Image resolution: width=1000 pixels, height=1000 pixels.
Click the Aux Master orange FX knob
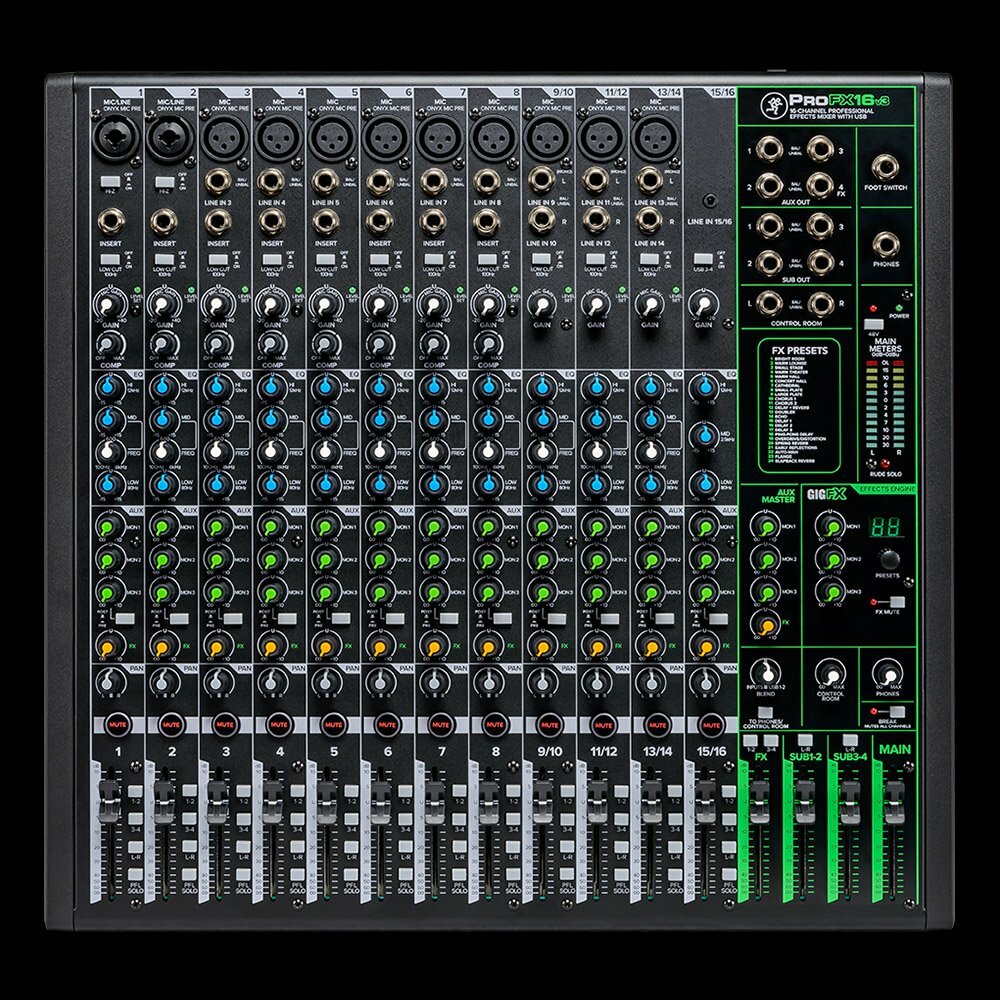[766, 624]
